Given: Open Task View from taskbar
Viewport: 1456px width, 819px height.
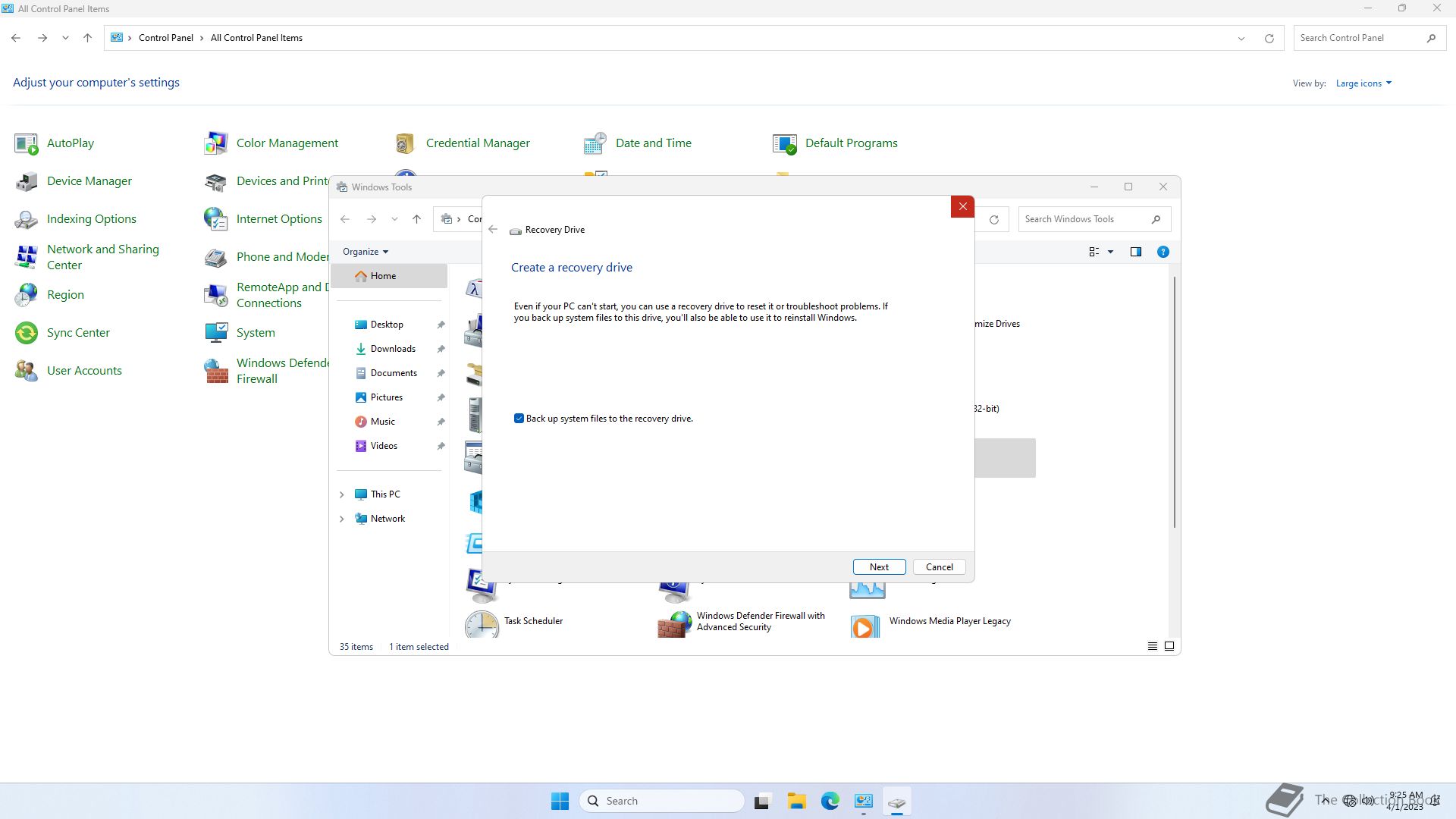Looking at the screenshot, I should pyautogui.click(x=762, y=801).
